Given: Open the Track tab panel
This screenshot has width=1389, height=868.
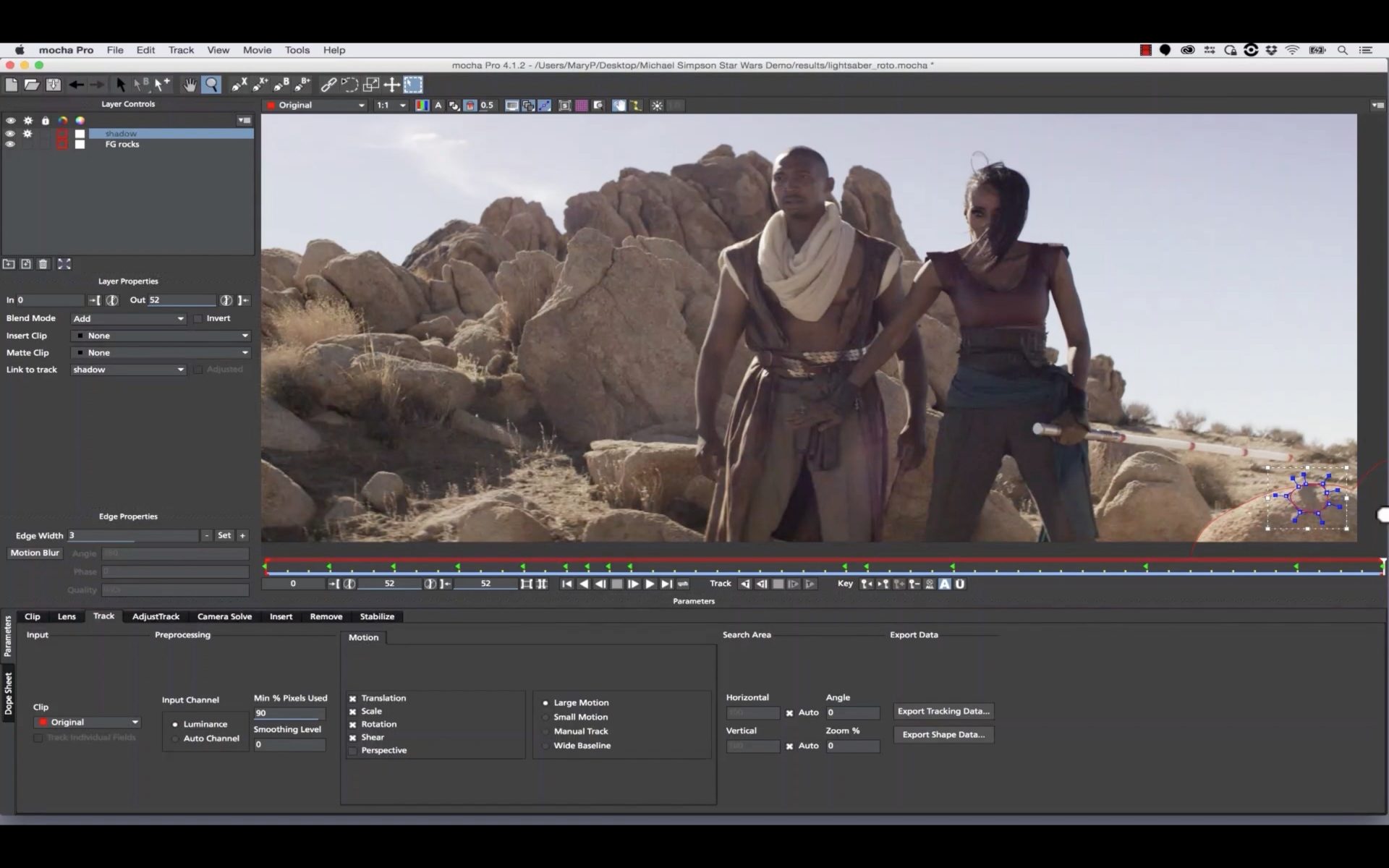Looking at the screenshot, I should 103,616.
